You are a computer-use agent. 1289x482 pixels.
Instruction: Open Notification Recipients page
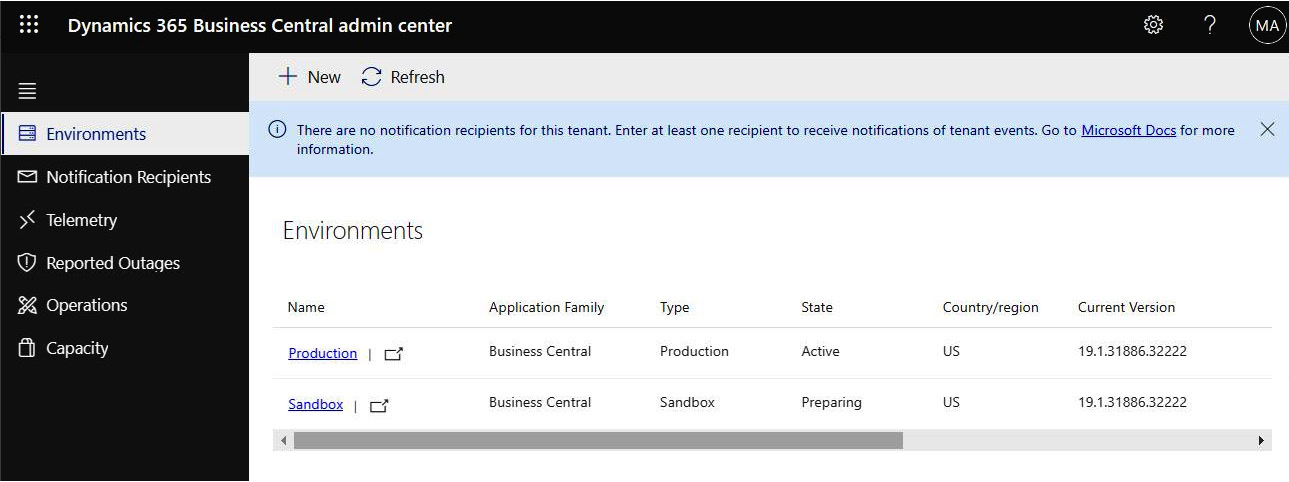click(x=124, y=176)
